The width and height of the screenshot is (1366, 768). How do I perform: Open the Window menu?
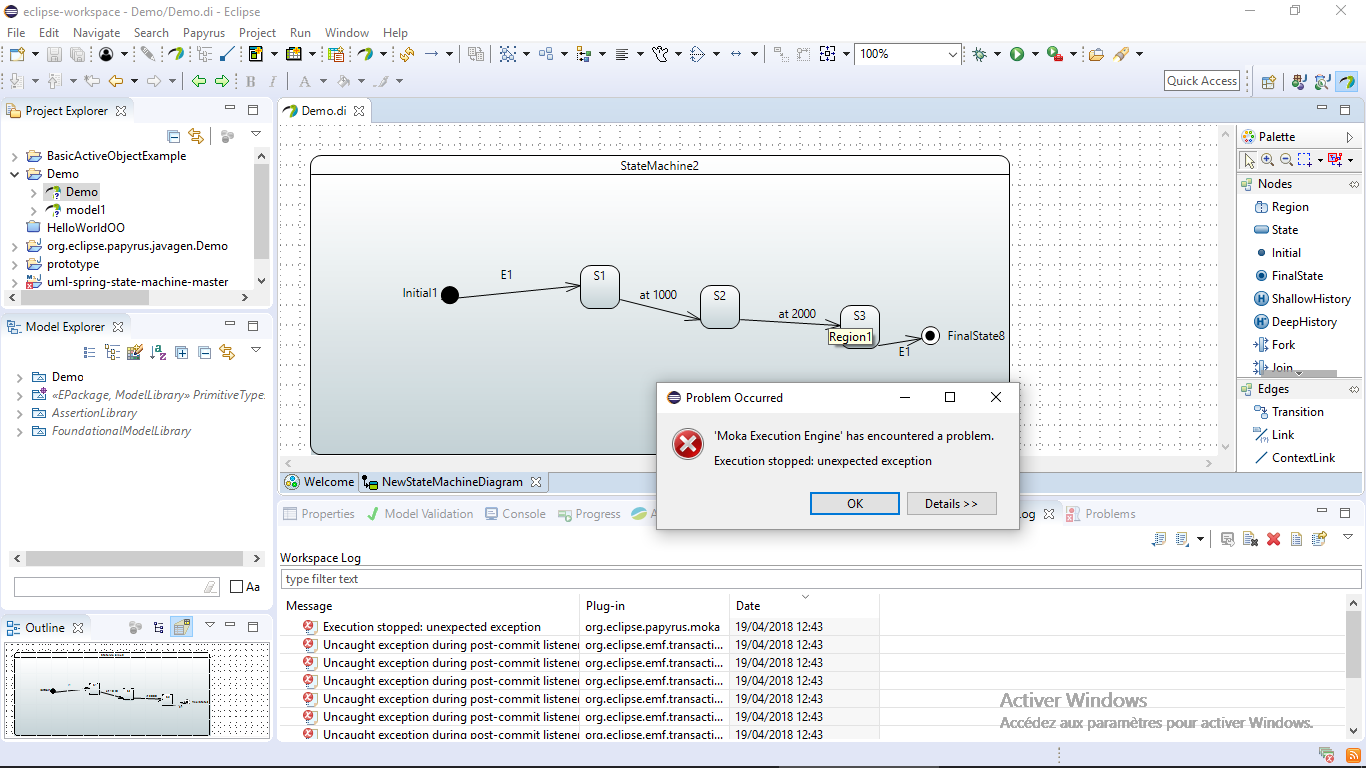coord(347,33)
